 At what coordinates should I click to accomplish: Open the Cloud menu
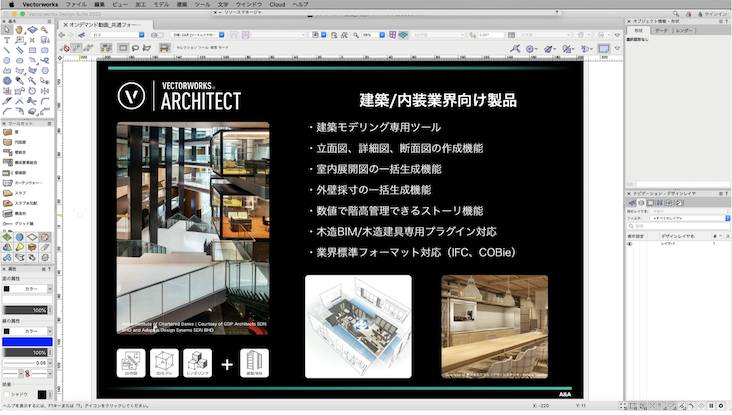pyautogui.click(x=277, y=4)
